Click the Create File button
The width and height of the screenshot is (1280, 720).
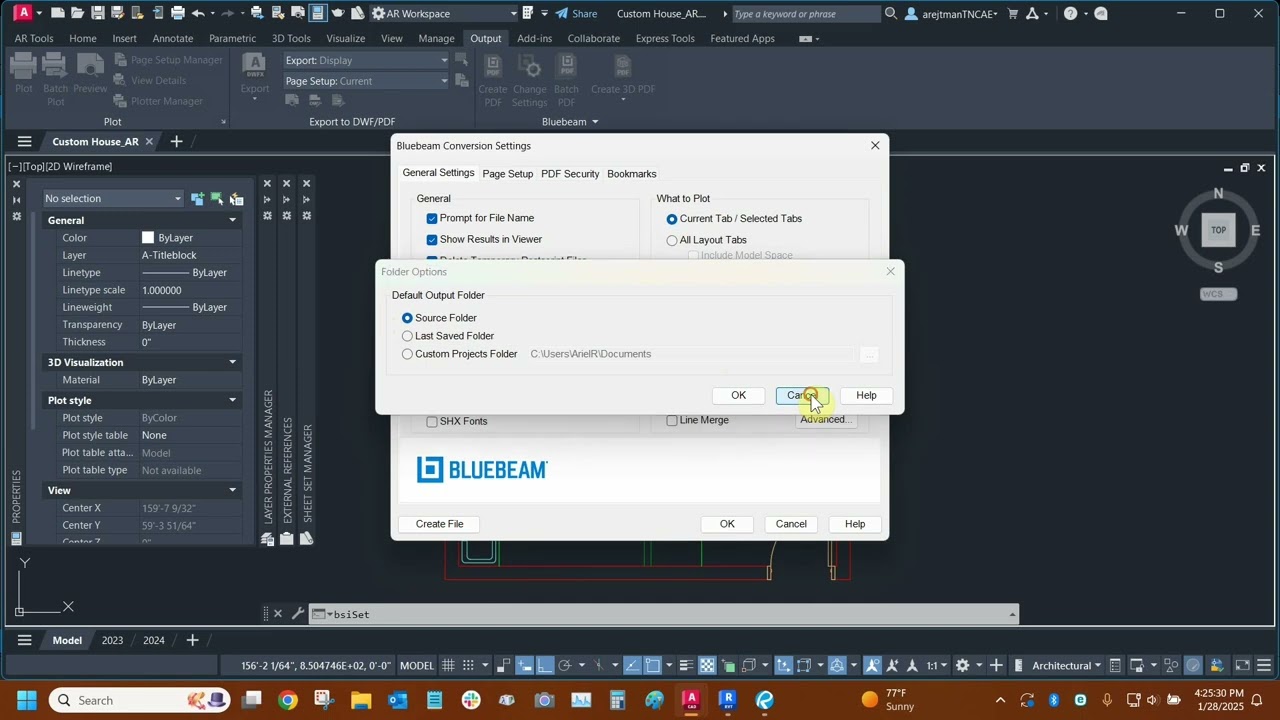click(x=440, y=524)
